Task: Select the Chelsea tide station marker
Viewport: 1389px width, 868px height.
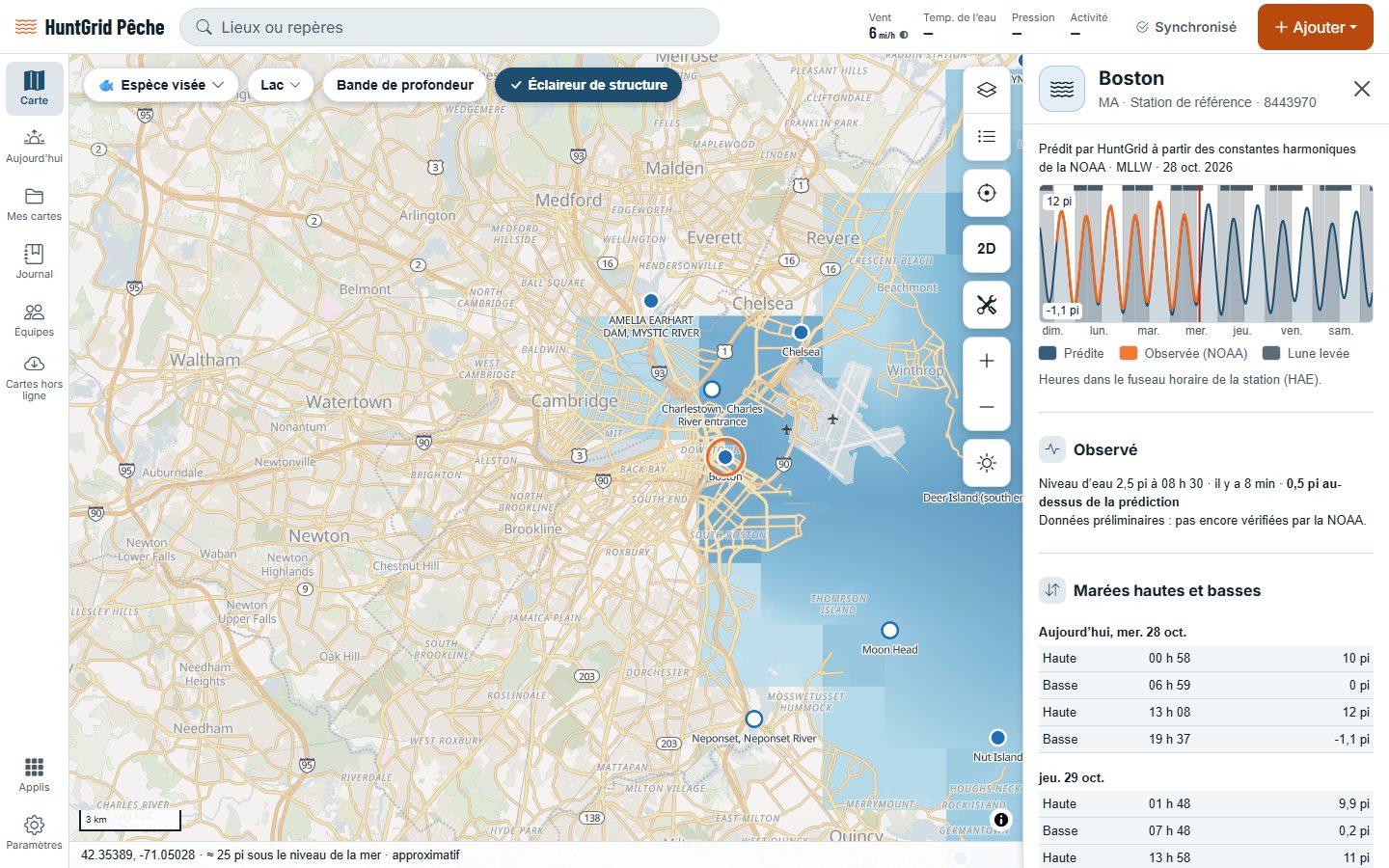Action: point(801,333)
